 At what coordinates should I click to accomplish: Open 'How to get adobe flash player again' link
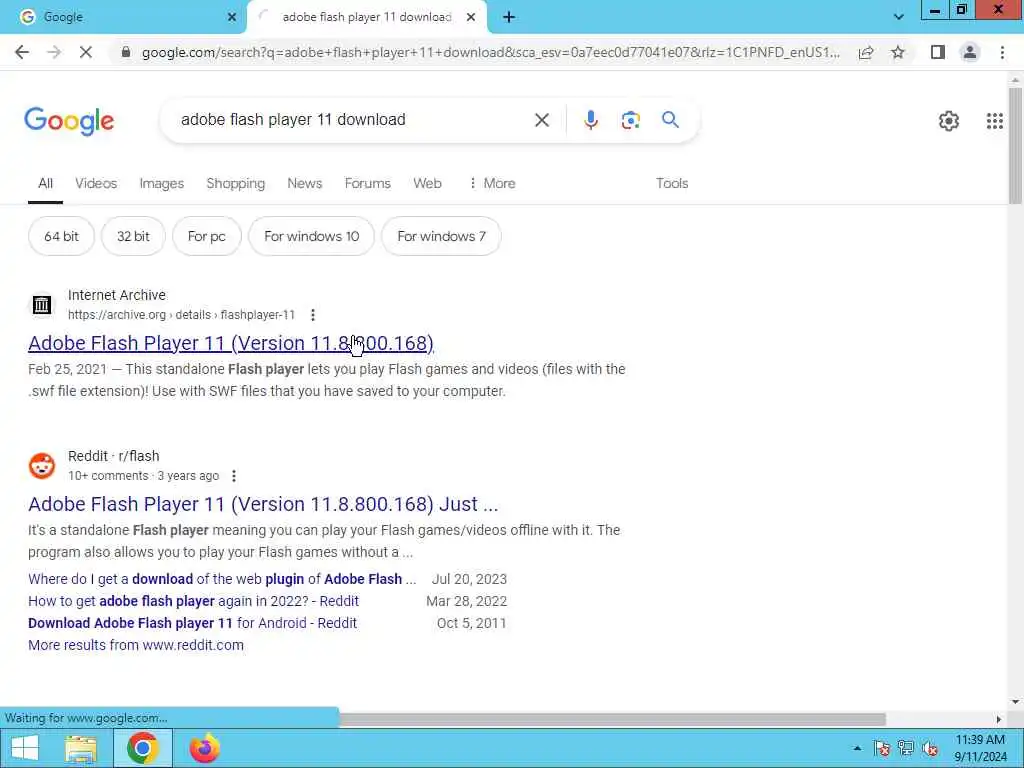193,601
